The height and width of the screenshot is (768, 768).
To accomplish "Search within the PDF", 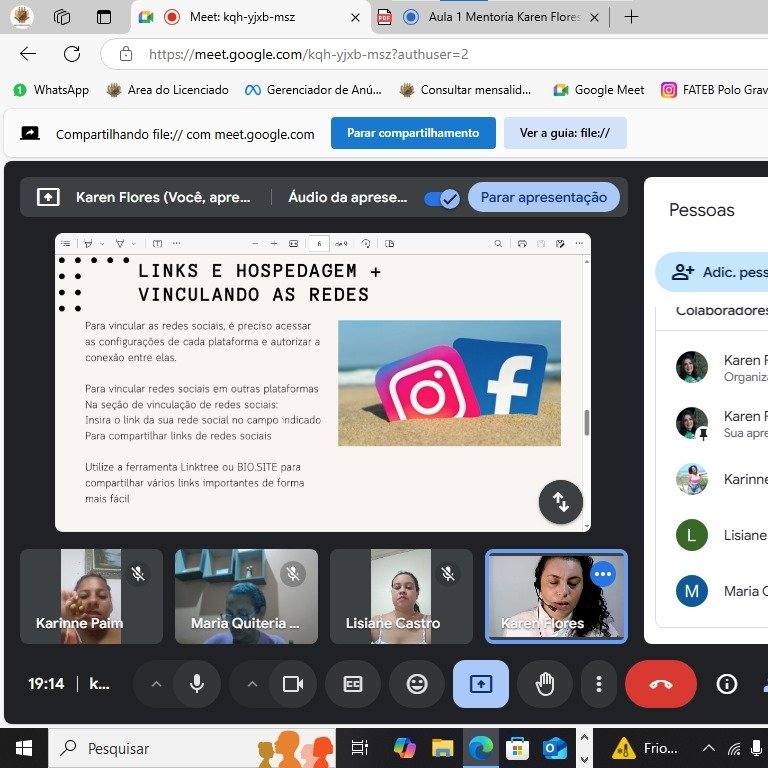I will tap(498, 243).
